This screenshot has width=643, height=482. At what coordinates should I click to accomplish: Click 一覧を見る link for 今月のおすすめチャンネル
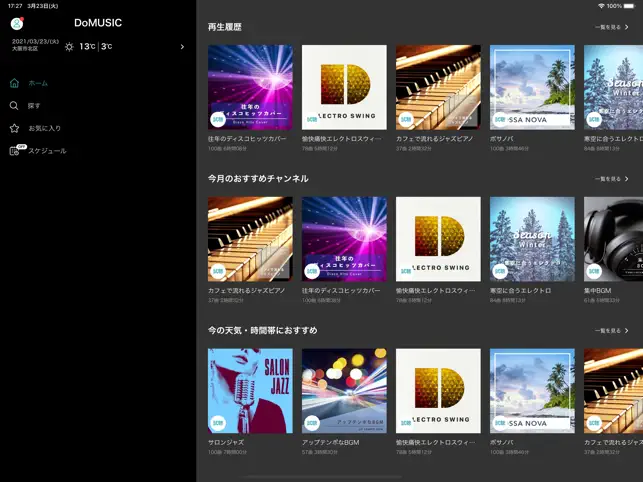click(x=608, y=179)
